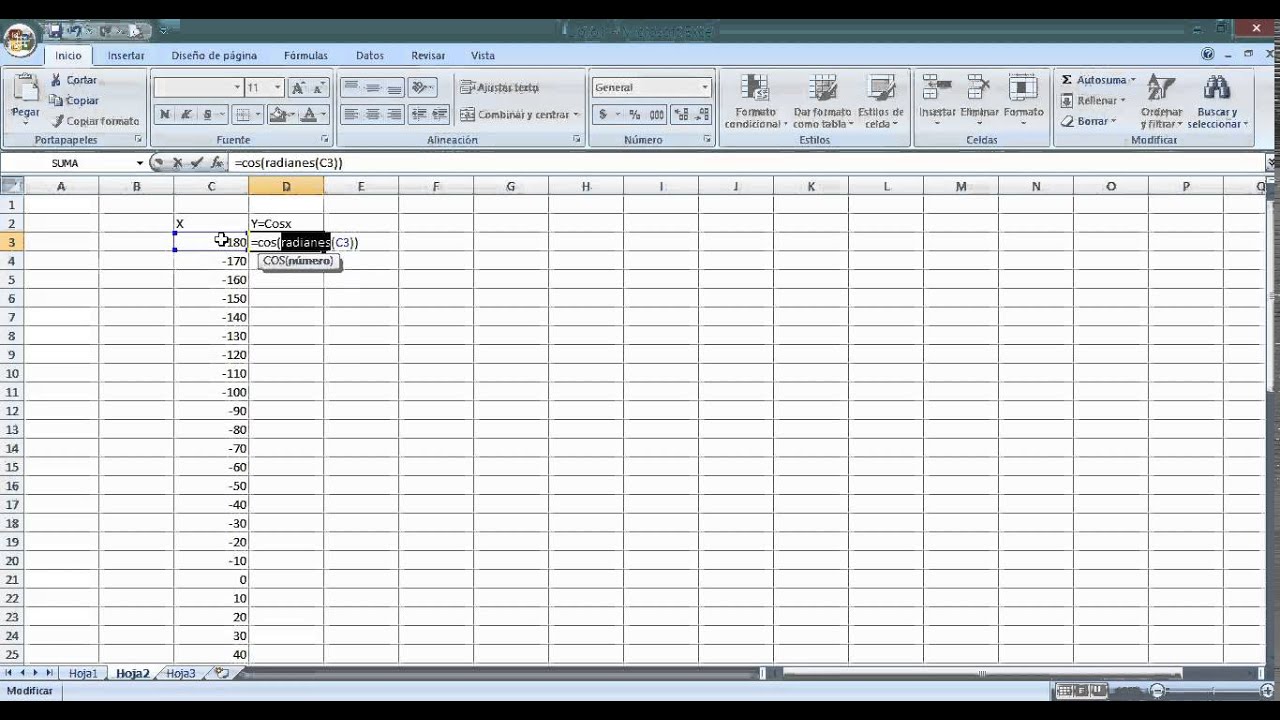This screenshot has width=1280, height=720.
Task: Switch to Hoja1 sheet tab
Action: click(83, 674)
